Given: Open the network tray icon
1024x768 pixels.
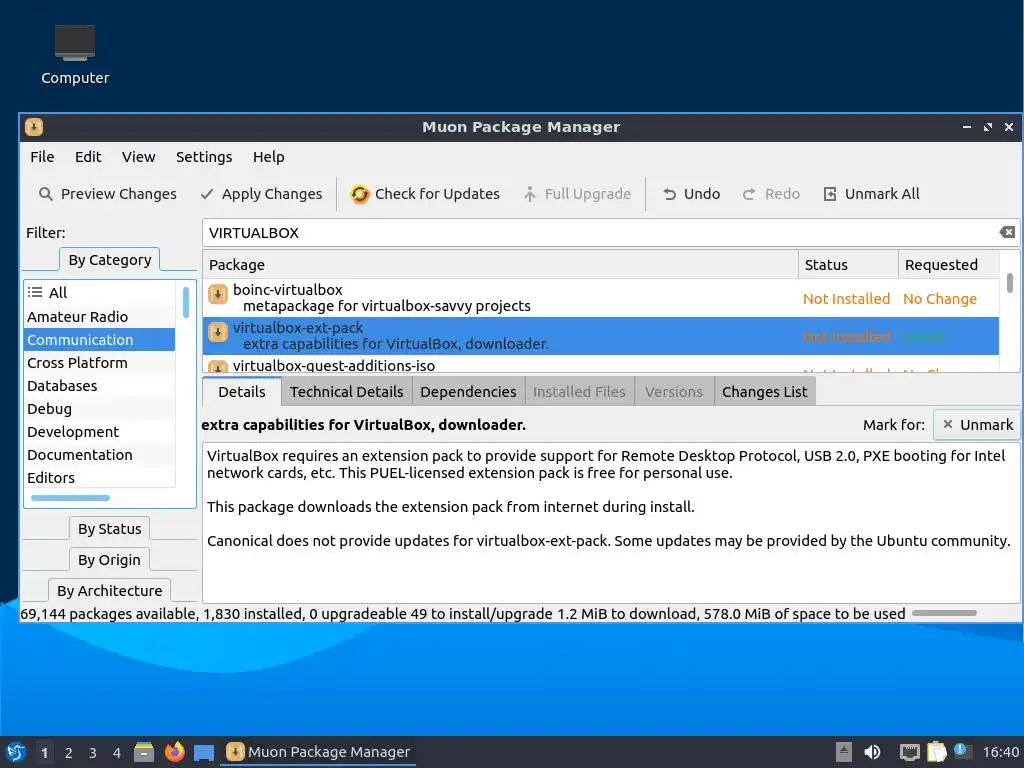Looking at the screenshot, I should 909,752.
